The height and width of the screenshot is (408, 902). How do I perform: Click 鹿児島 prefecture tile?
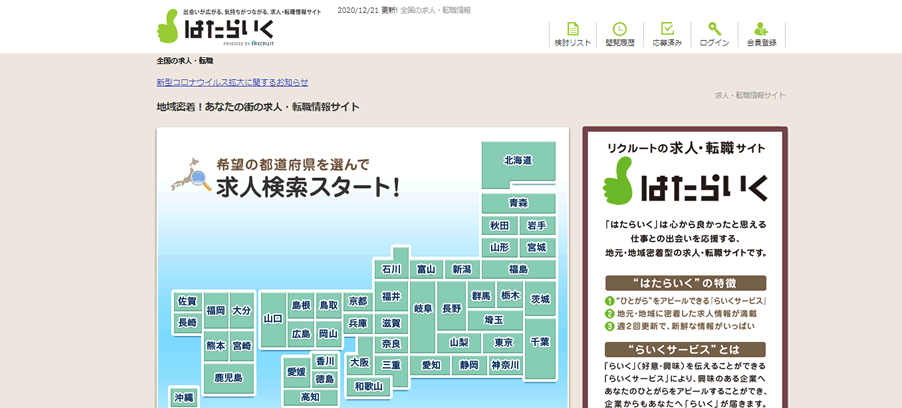coord(229,377)
